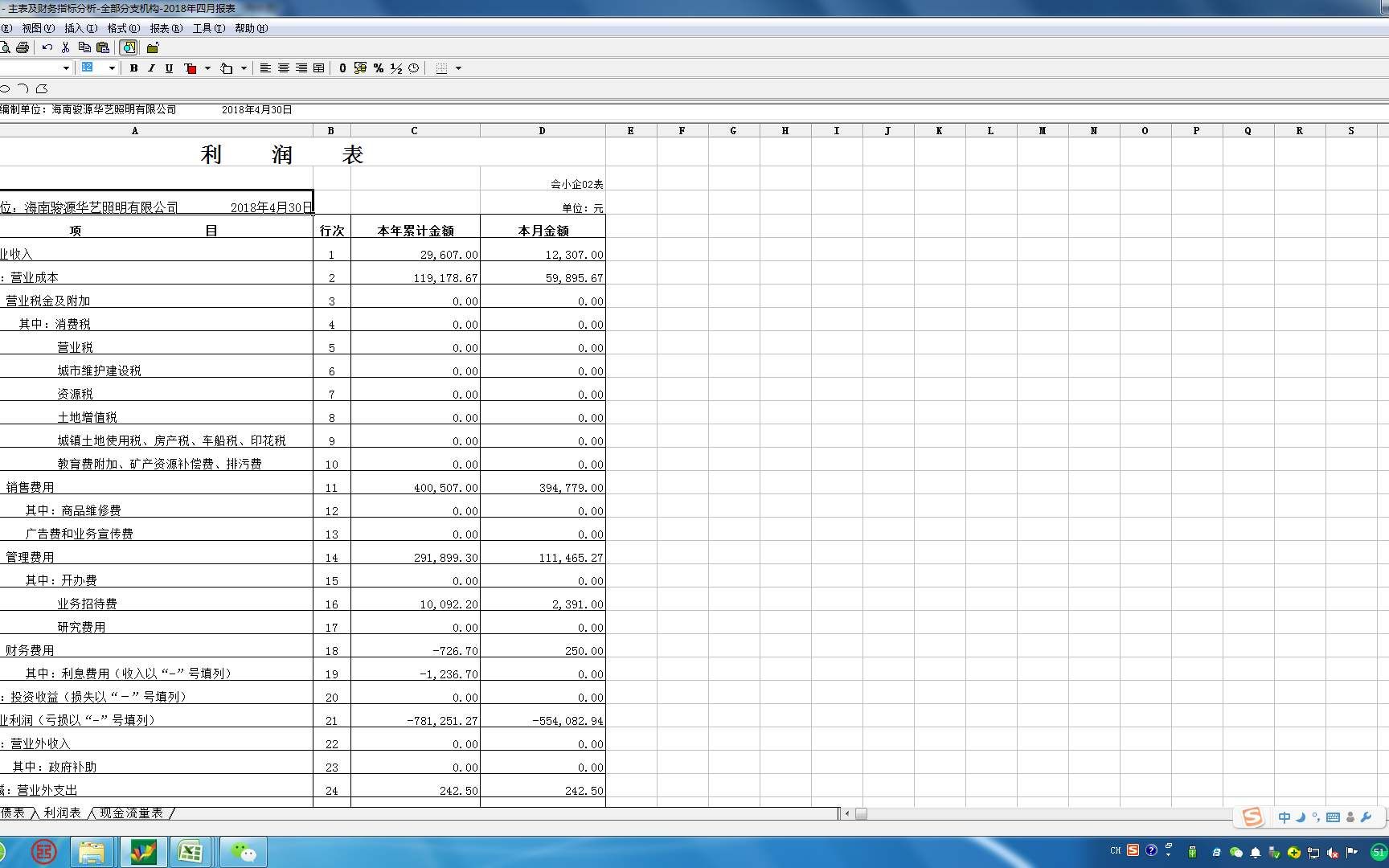Click cell with value -781,251.27
This screenshot has height=868, width=1389.
coord(416,715)
